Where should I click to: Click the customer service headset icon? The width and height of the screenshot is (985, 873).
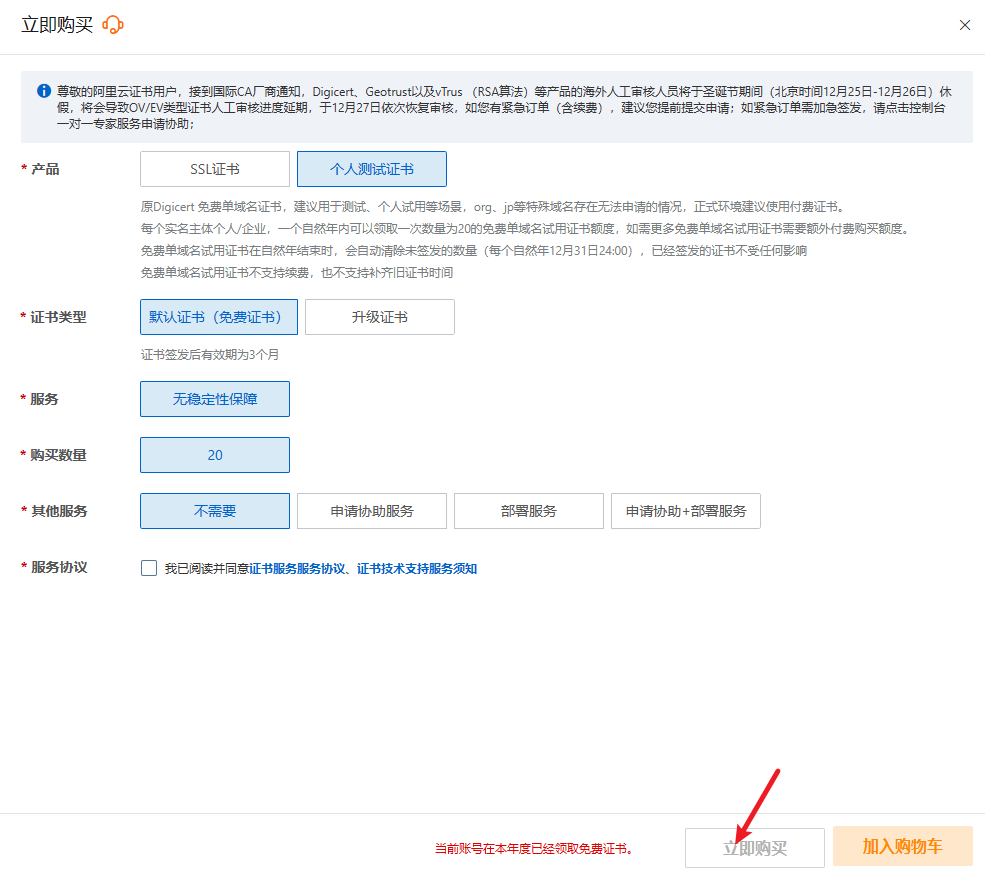click(113, 25)
